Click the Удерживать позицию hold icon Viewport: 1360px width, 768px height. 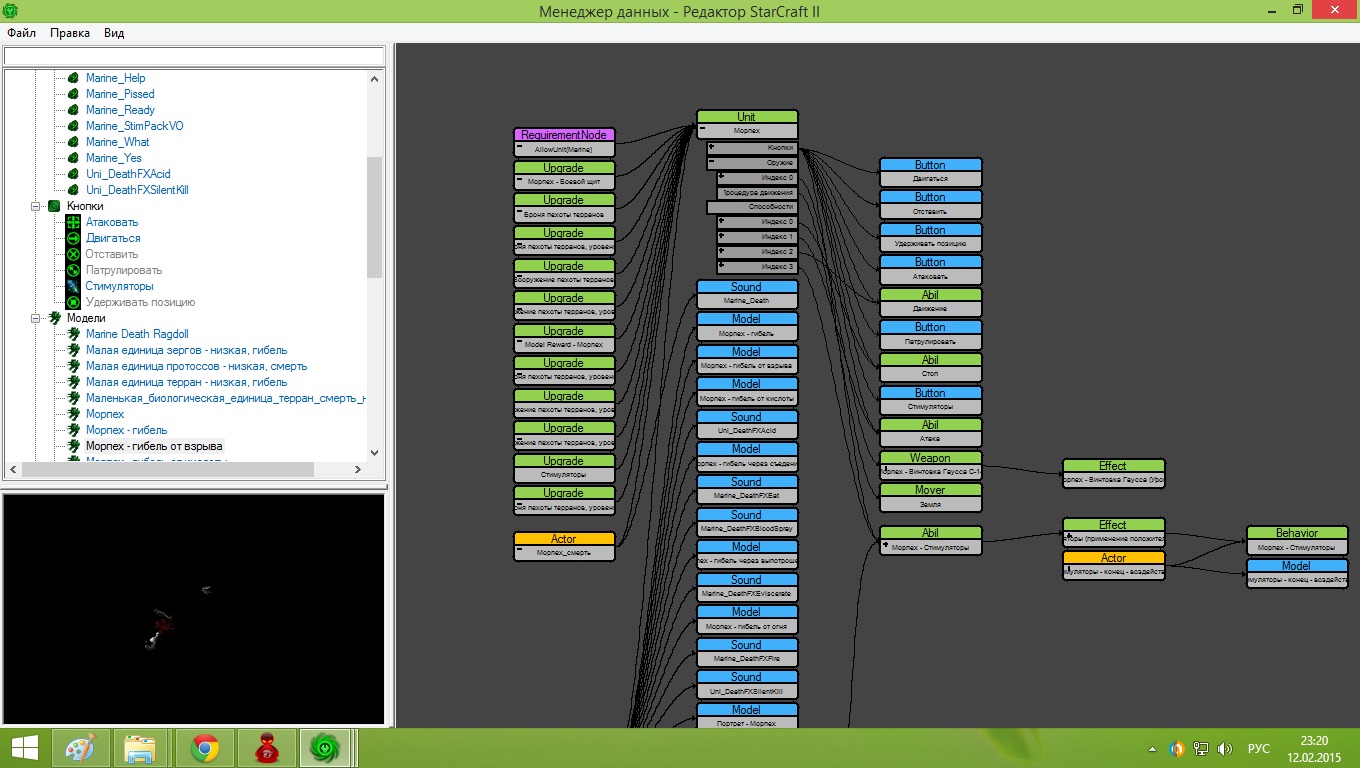[x=73, y=302]
